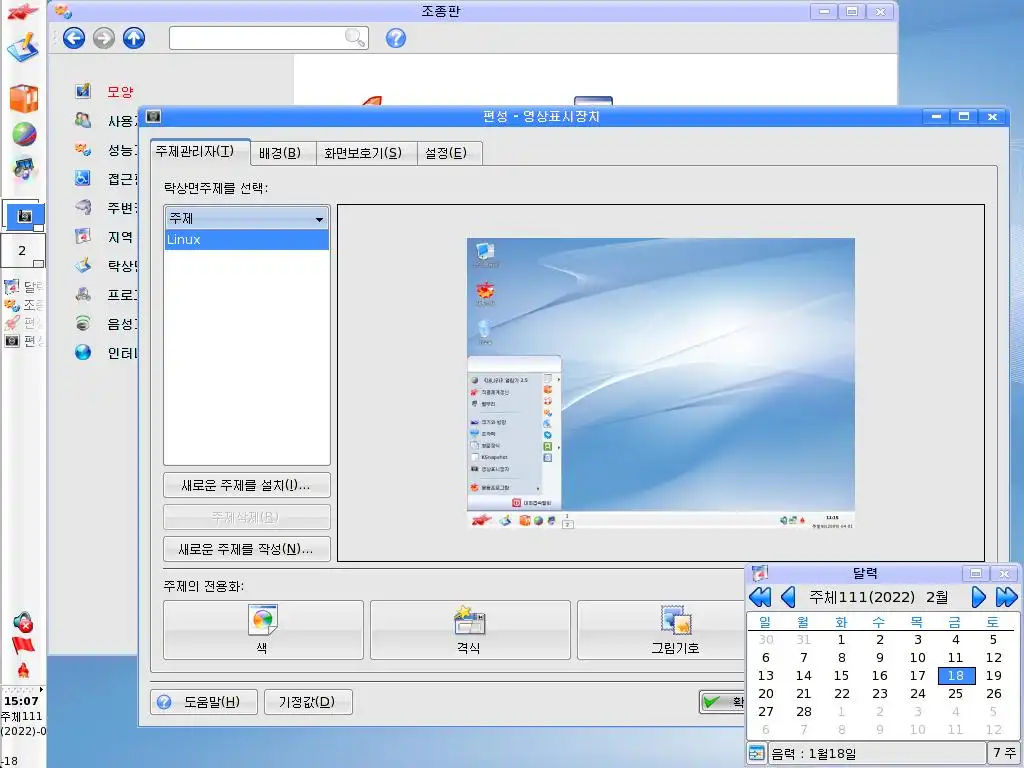1024x768 pixels.
Task: Click 새로운 주제를 설치(I)... button
Action: pos(247,485)
